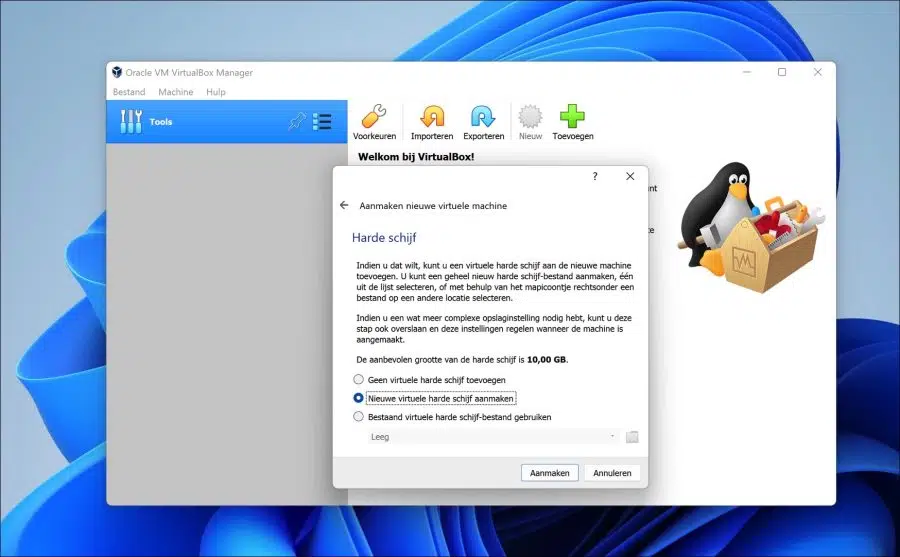Close the new virtual machine dialog
Image resolution: width=900 pixels, height=557 pixels.
click(x=630, y=176)
